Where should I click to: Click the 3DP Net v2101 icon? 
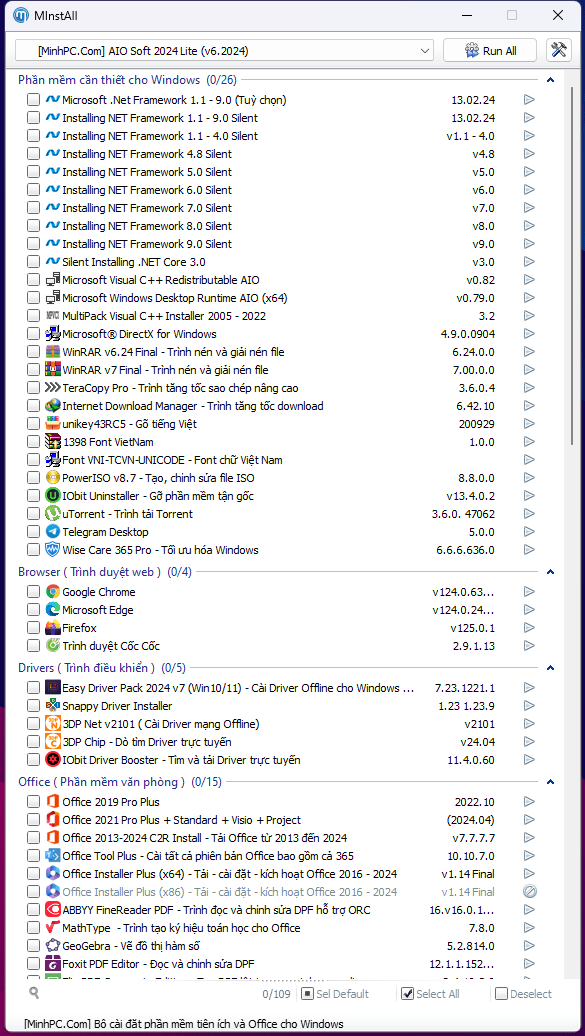pyautogui.click(x=53, y=724)
